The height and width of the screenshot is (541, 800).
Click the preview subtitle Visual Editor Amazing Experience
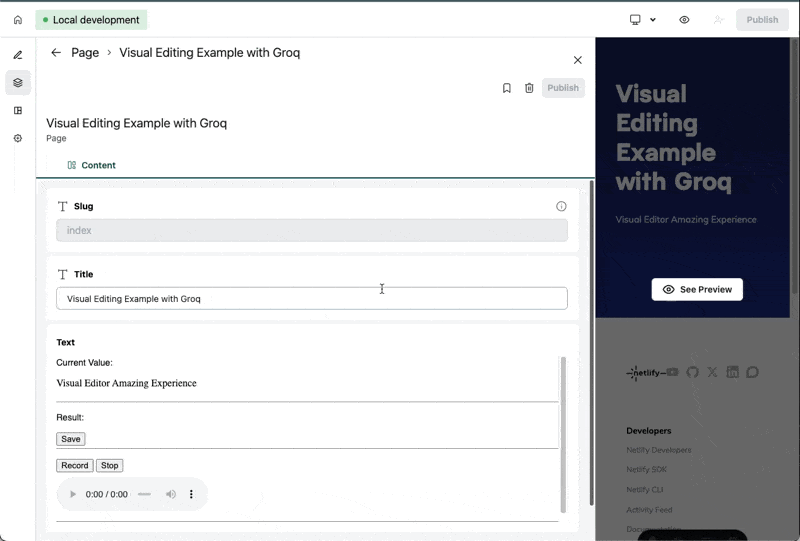(x=686, y=219)
